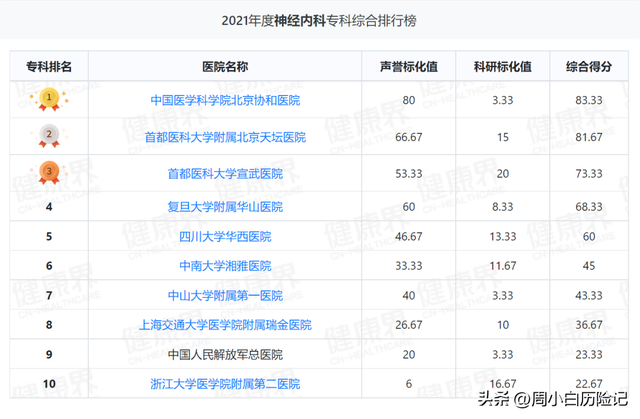Click the 专科排名 column header
This screenshot has height=419, width=640.
pyautogui.click(x=49, y=67)
